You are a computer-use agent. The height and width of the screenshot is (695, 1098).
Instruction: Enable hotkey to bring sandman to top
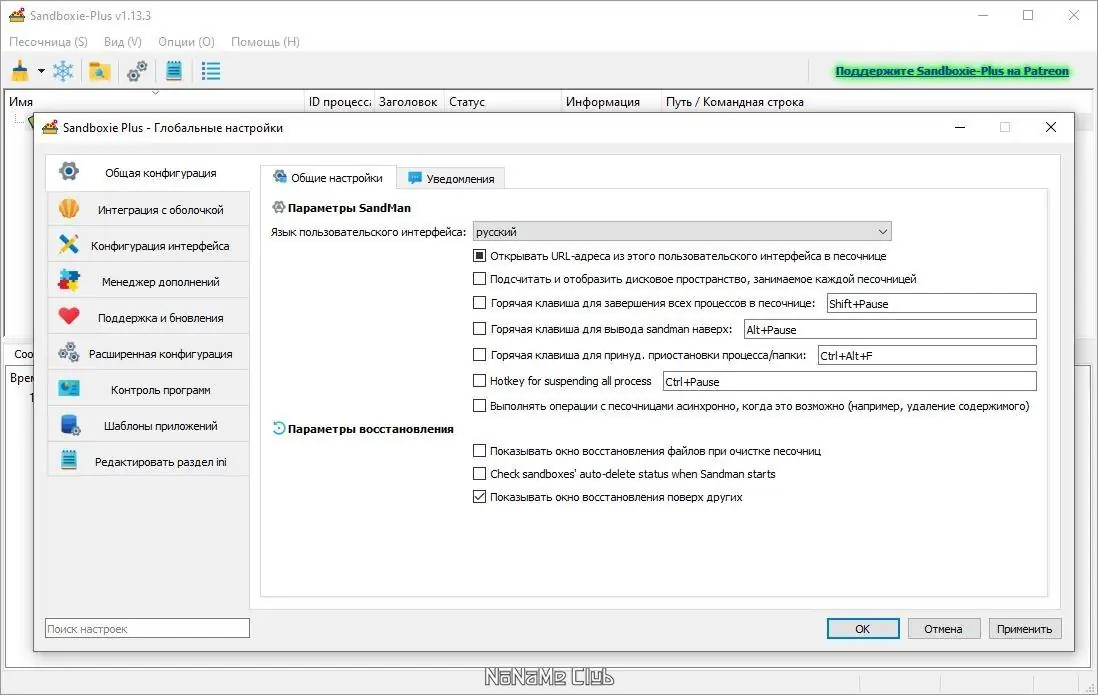(x=479, y=329)
